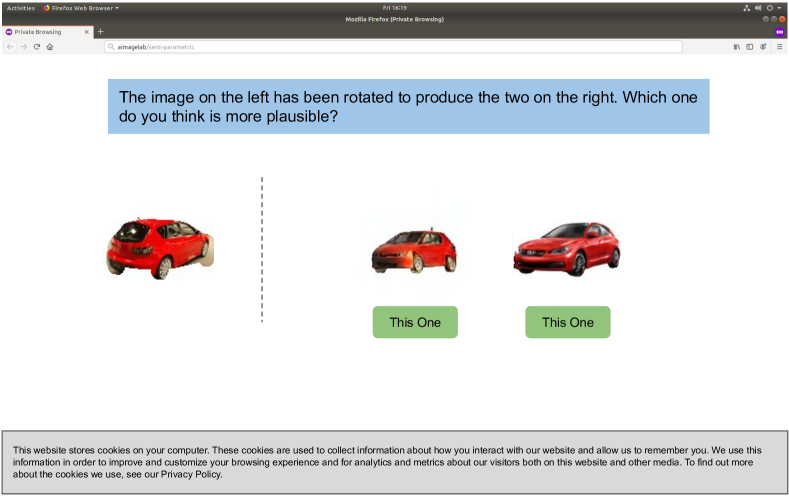Click the cookie notice text at bottom
This screenshot has height=496, width=789.
(x=387, y=462)
